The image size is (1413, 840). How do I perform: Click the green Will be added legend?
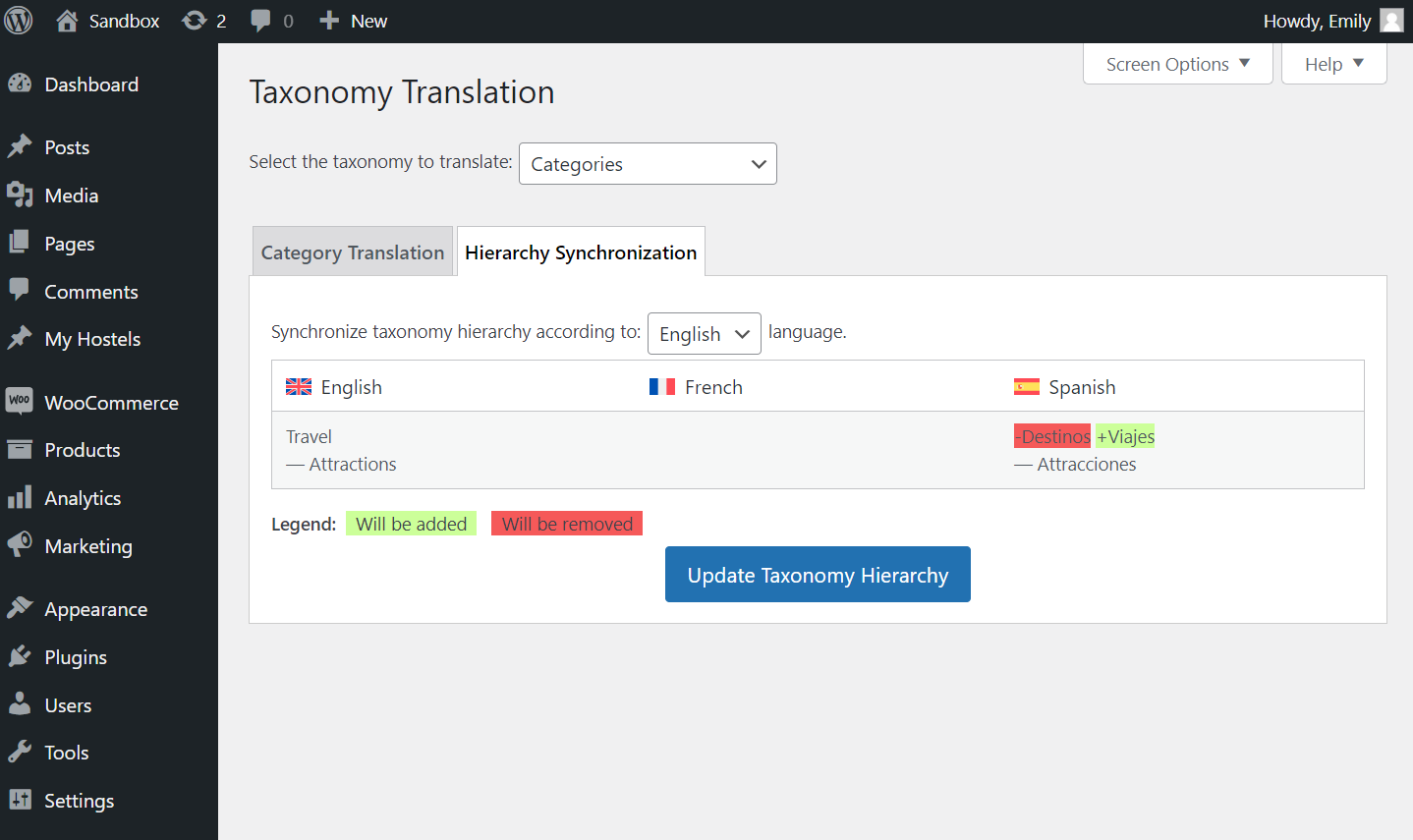coord(411,524)
